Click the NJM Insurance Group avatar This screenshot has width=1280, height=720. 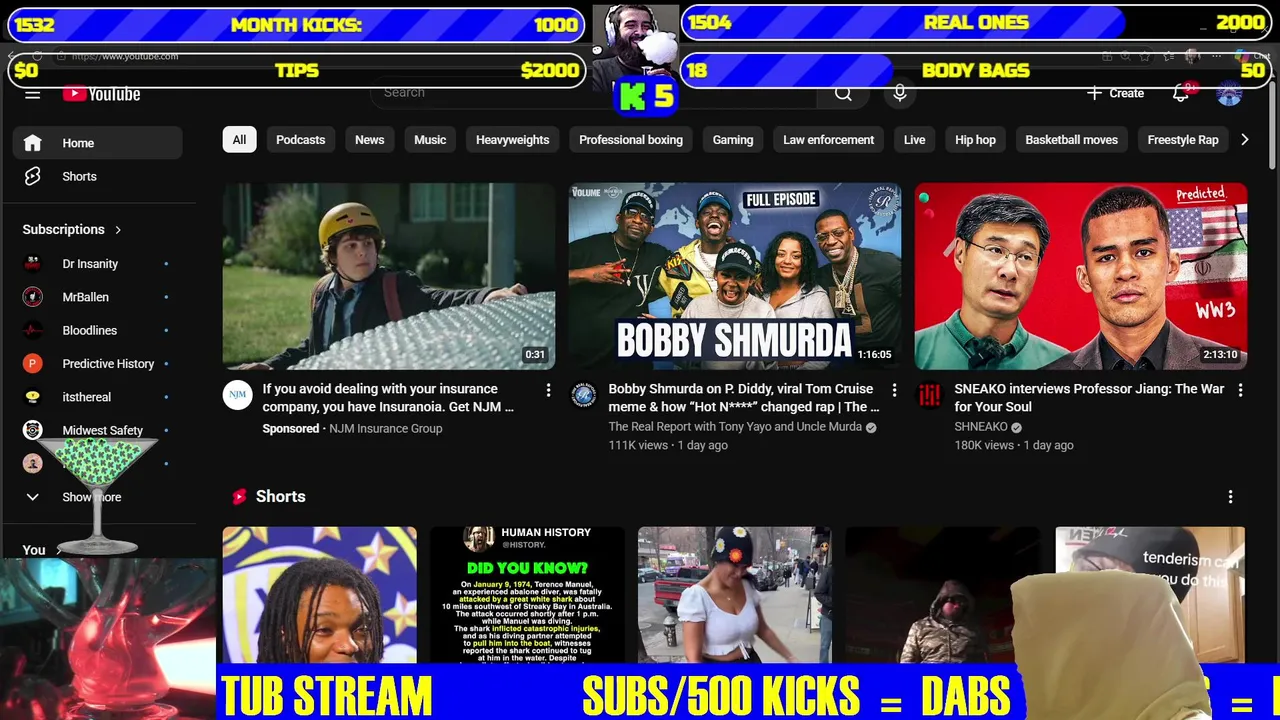pos(237,395)
